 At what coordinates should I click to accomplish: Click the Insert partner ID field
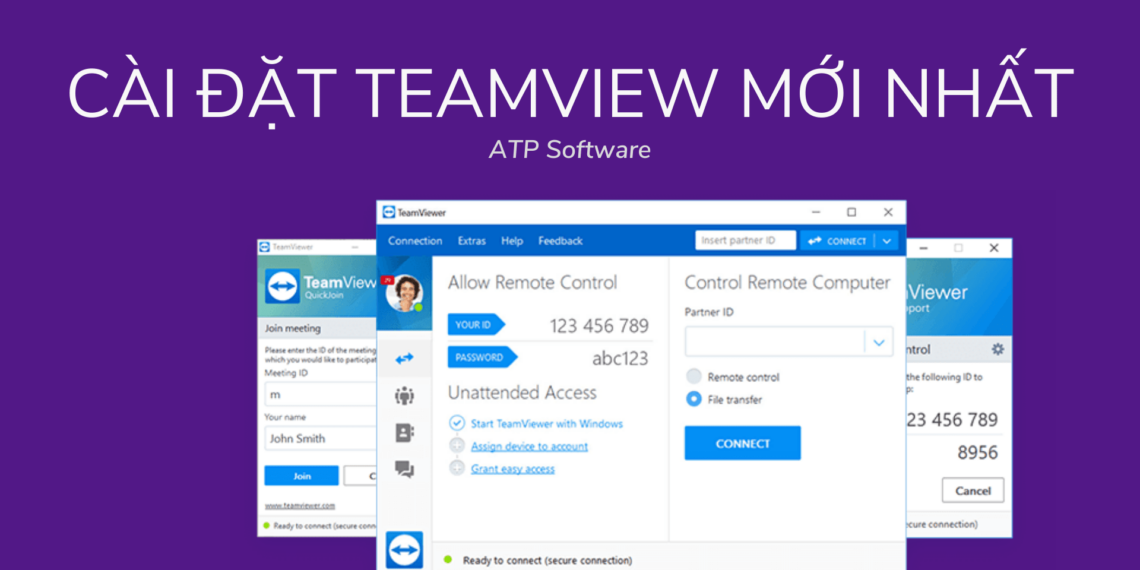(745, 241)
